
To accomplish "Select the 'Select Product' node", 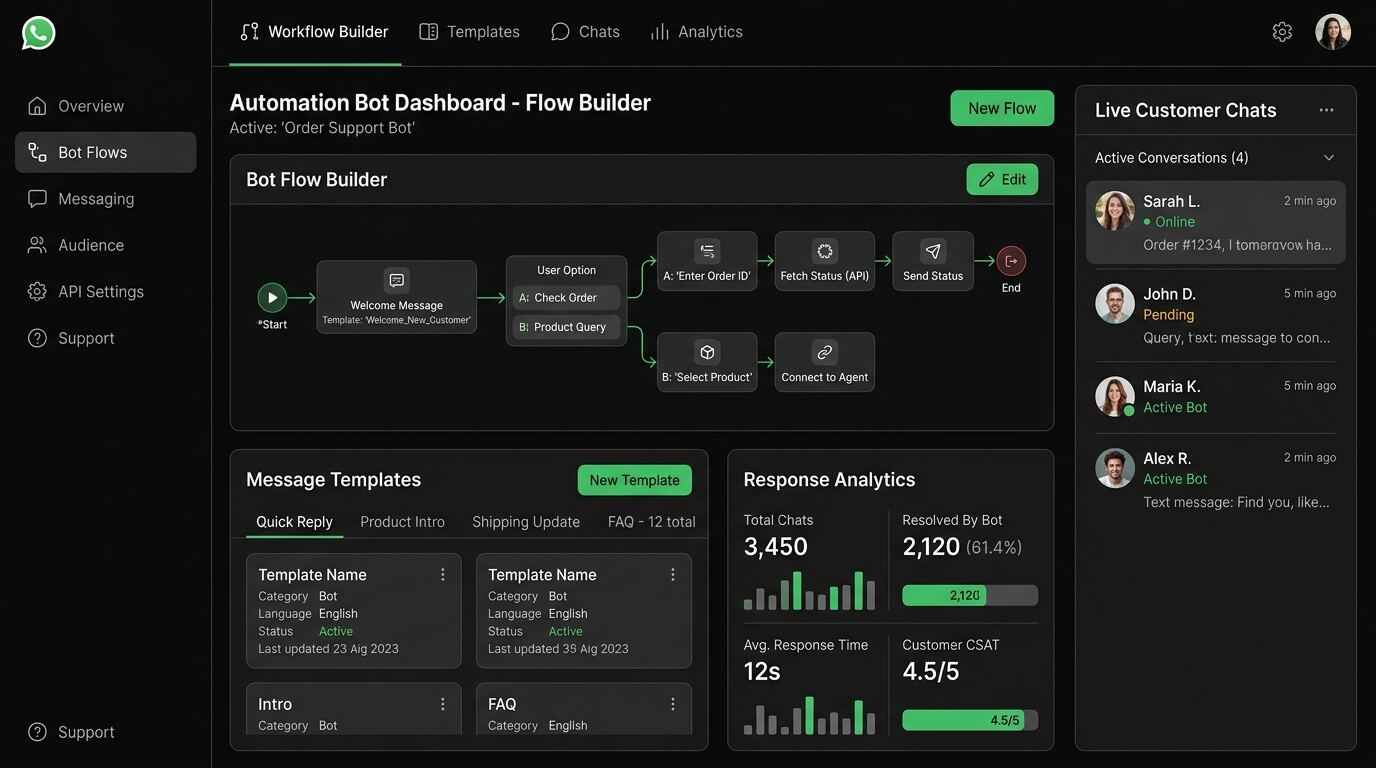I will pyautogui.click(x=707, y=362).
